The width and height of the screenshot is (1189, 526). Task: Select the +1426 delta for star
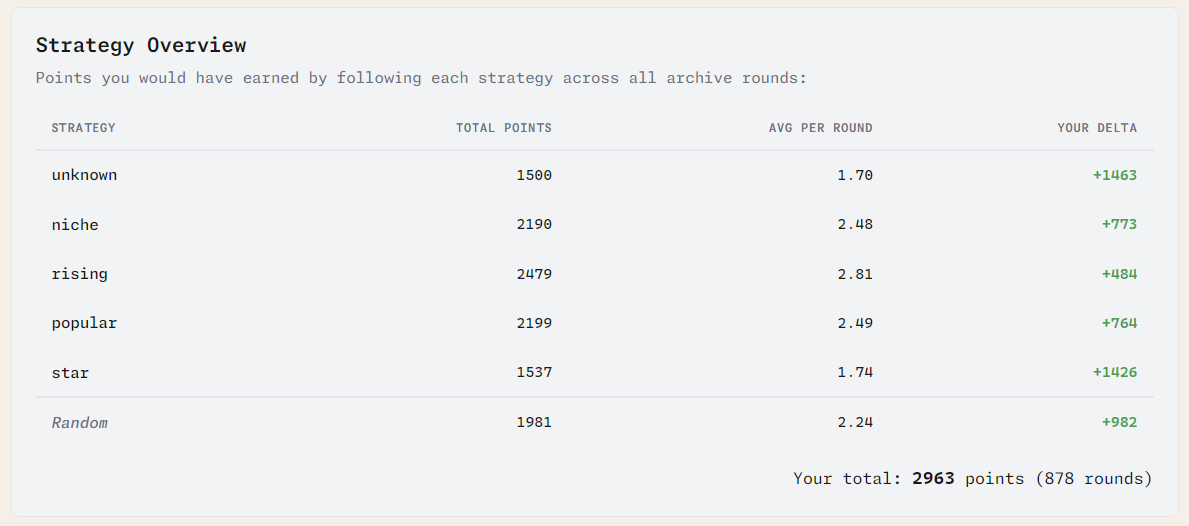coord(1114,373)
